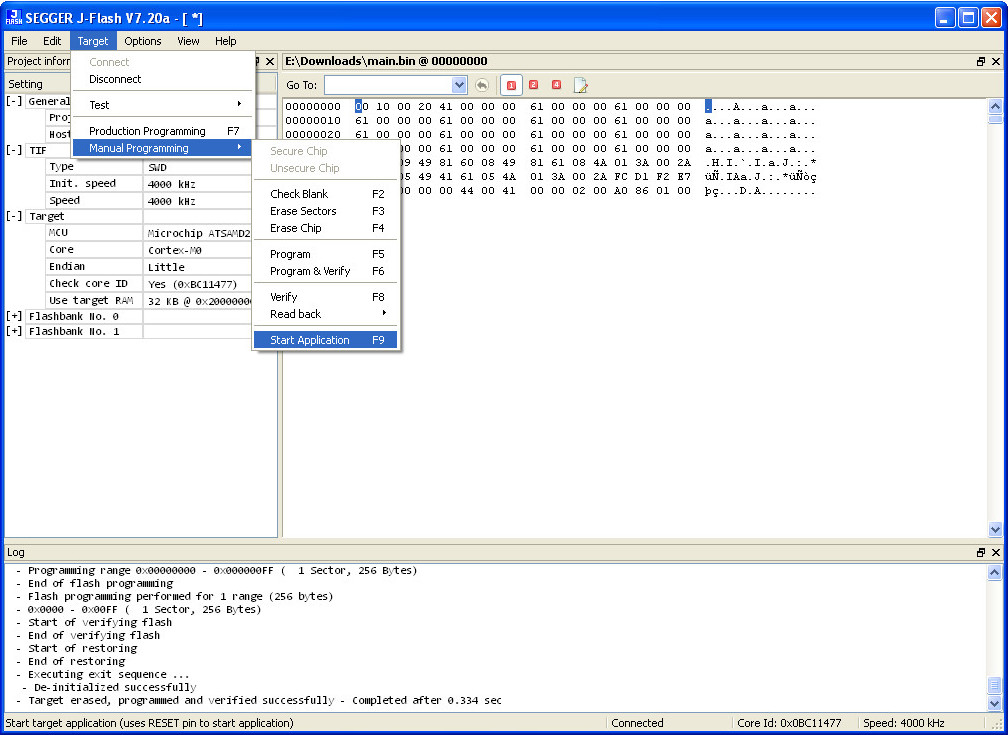Undock the hex data panel
Viewport: 1008px width, 735px height.
click(x=980, y=61)
